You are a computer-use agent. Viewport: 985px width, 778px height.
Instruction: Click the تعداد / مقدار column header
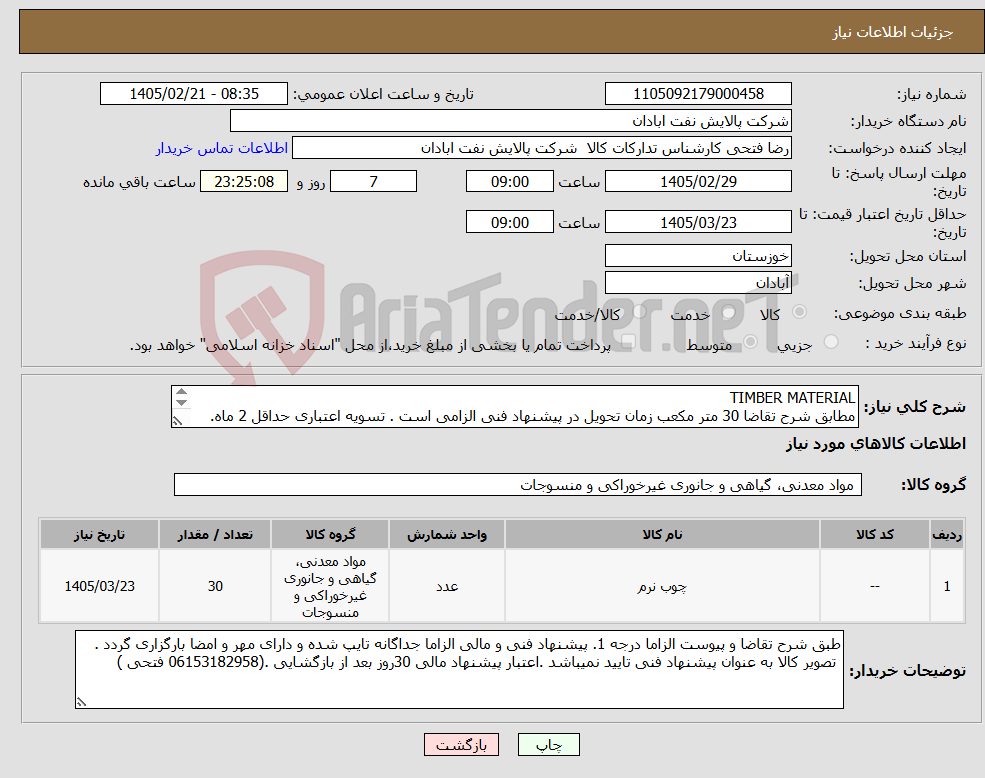click(x=215, y=534)
